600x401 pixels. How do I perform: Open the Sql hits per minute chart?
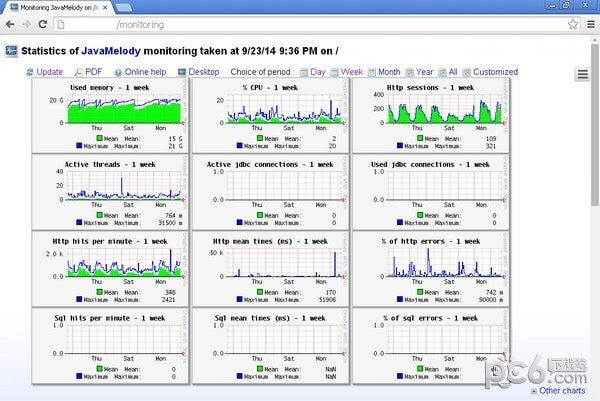pos(110,346)
